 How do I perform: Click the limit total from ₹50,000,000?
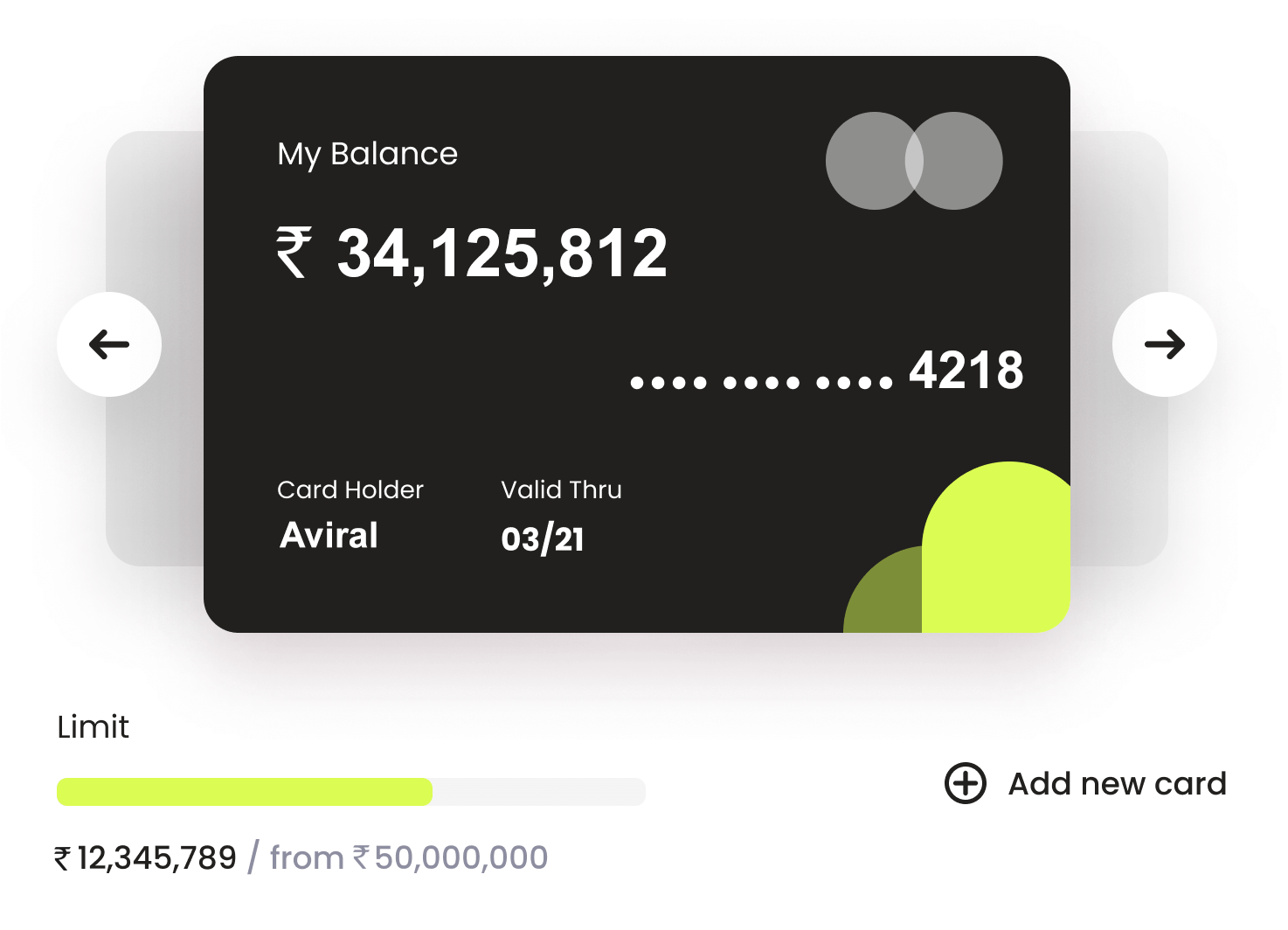tap(409, 858)
